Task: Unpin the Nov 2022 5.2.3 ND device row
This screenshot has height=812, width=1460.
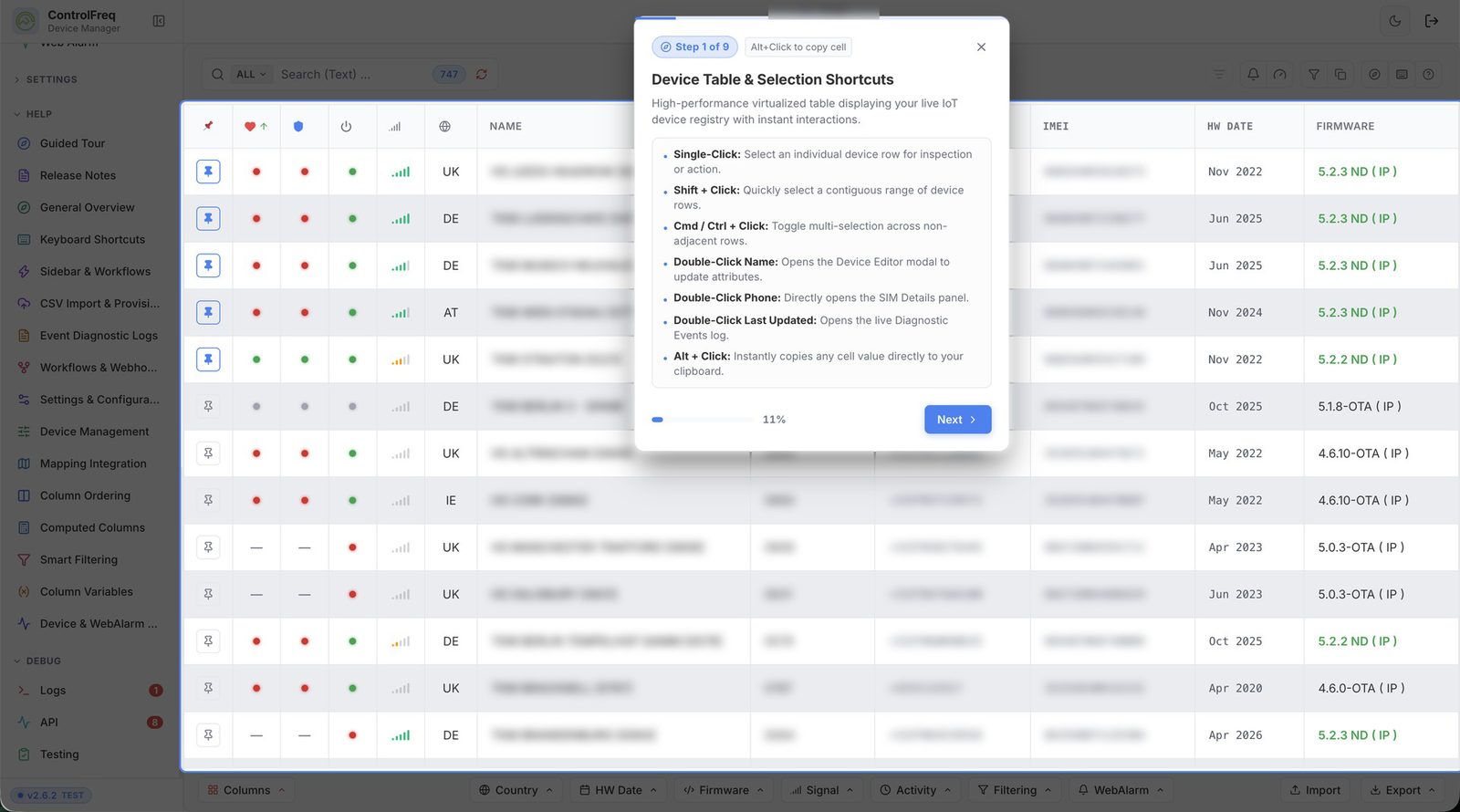Action: (208, 172)
